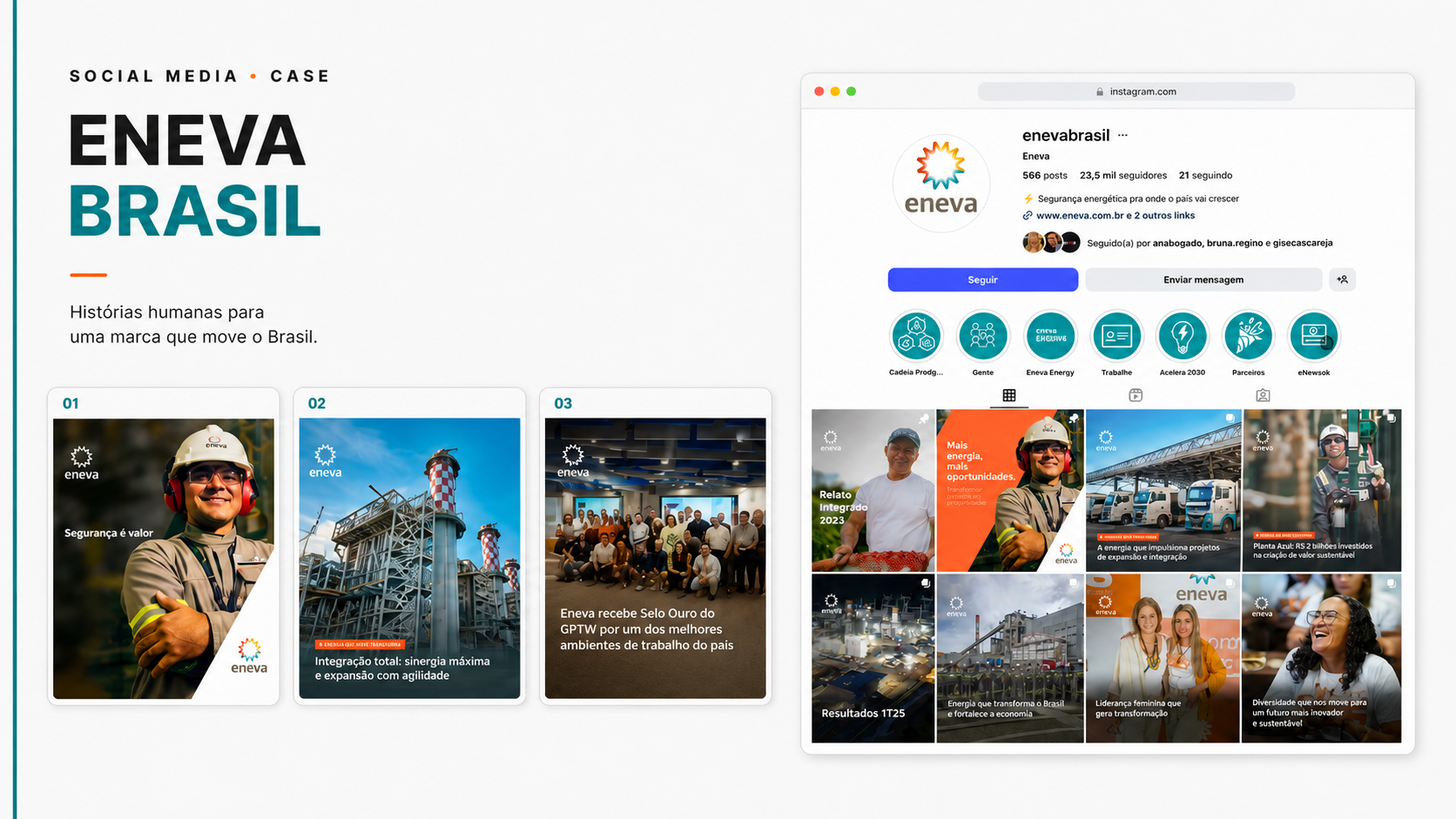1456x819 pixels.
Task: Click card 03 image Selo Ouro do GPTW
Action: coord(656,559)
